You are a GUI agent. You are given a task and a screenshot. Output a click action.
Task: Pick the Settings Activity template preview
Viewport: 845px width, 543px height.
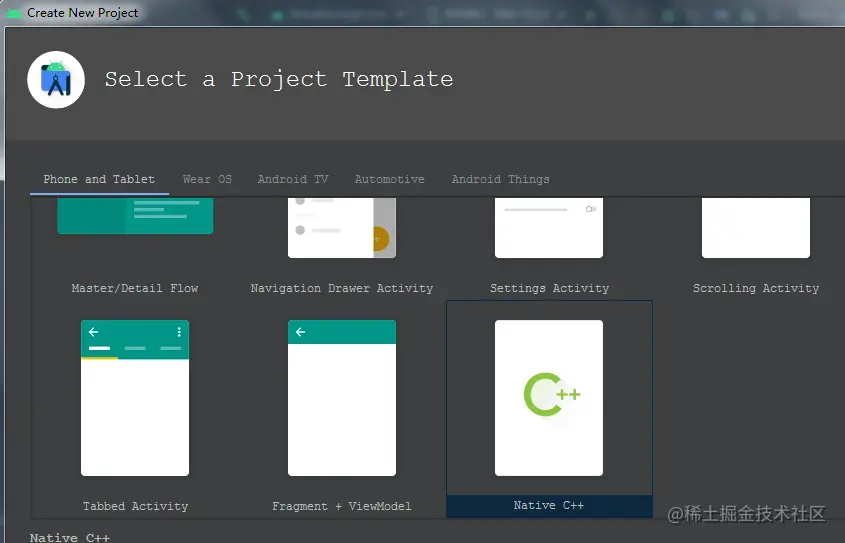tap(549, 227)
